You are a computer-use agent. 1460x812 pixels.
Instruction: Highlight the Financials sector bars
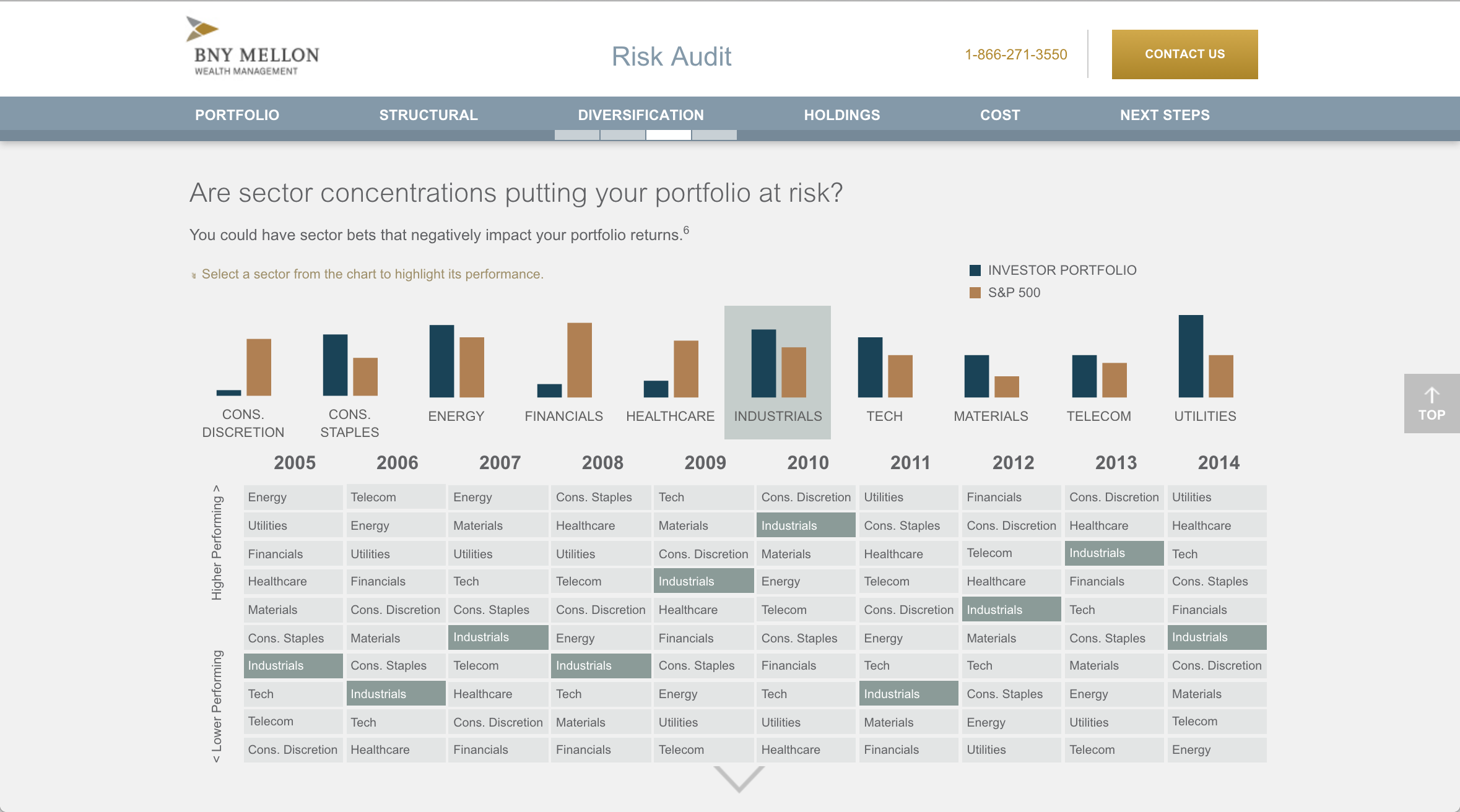(x=563, y=371)
